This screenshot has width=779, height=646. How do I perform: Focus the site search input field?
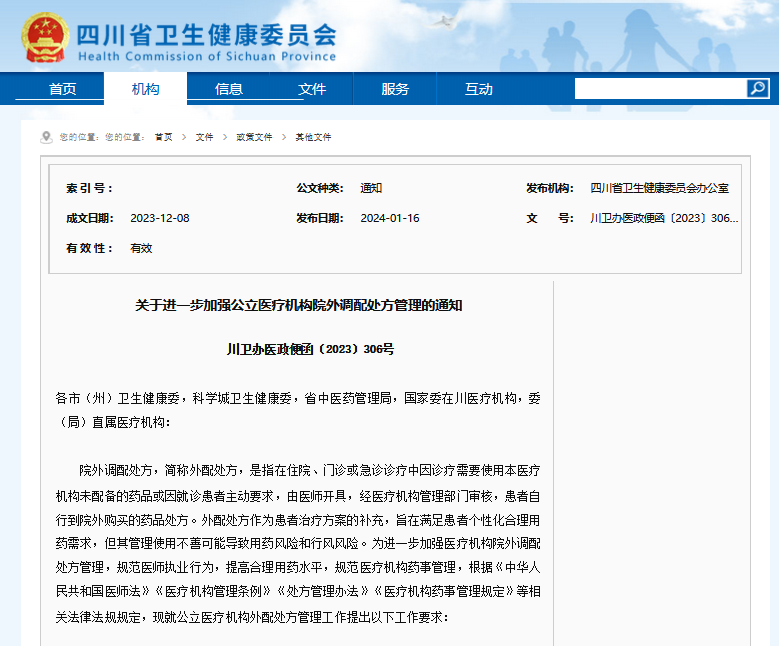[661, 88]
